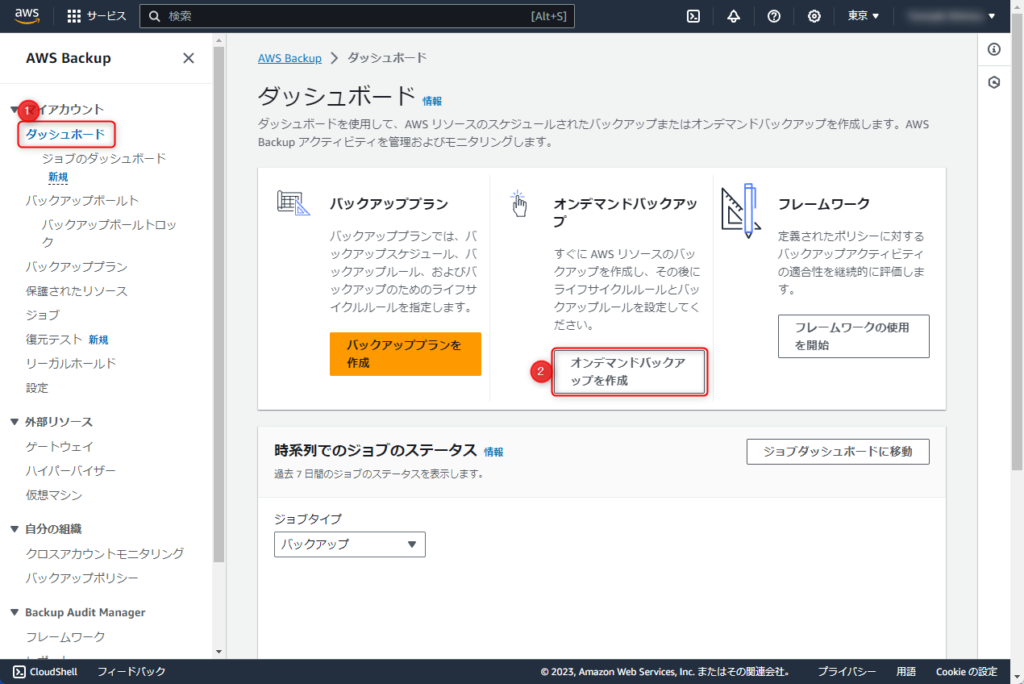This screenshot has height=684, width=1024.
Task: Click the フィードバック footer link
Action: click(x=131, y=672)
